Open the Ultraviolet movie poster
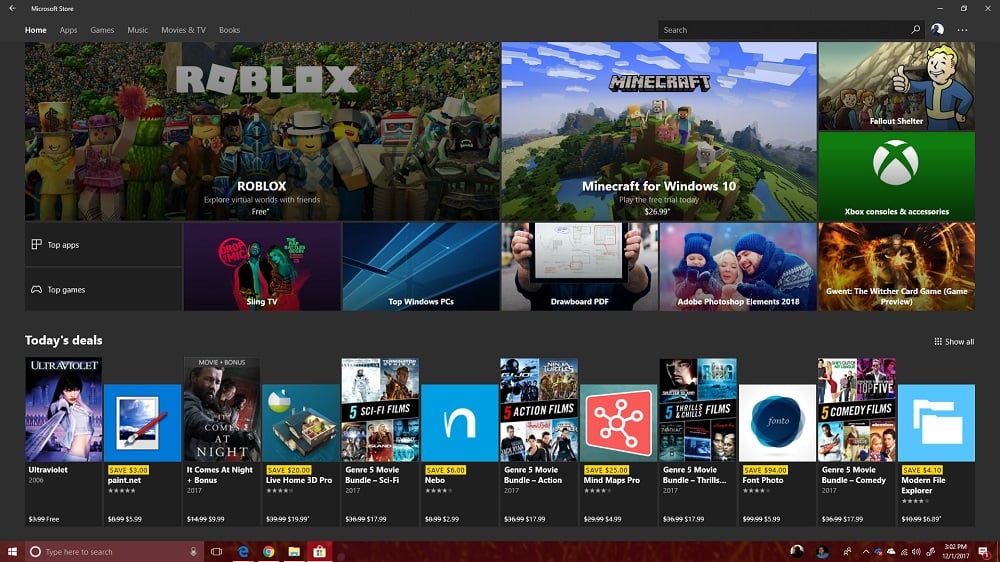The height and width of the screenshot is (562, 1000). tap(64, 409)
